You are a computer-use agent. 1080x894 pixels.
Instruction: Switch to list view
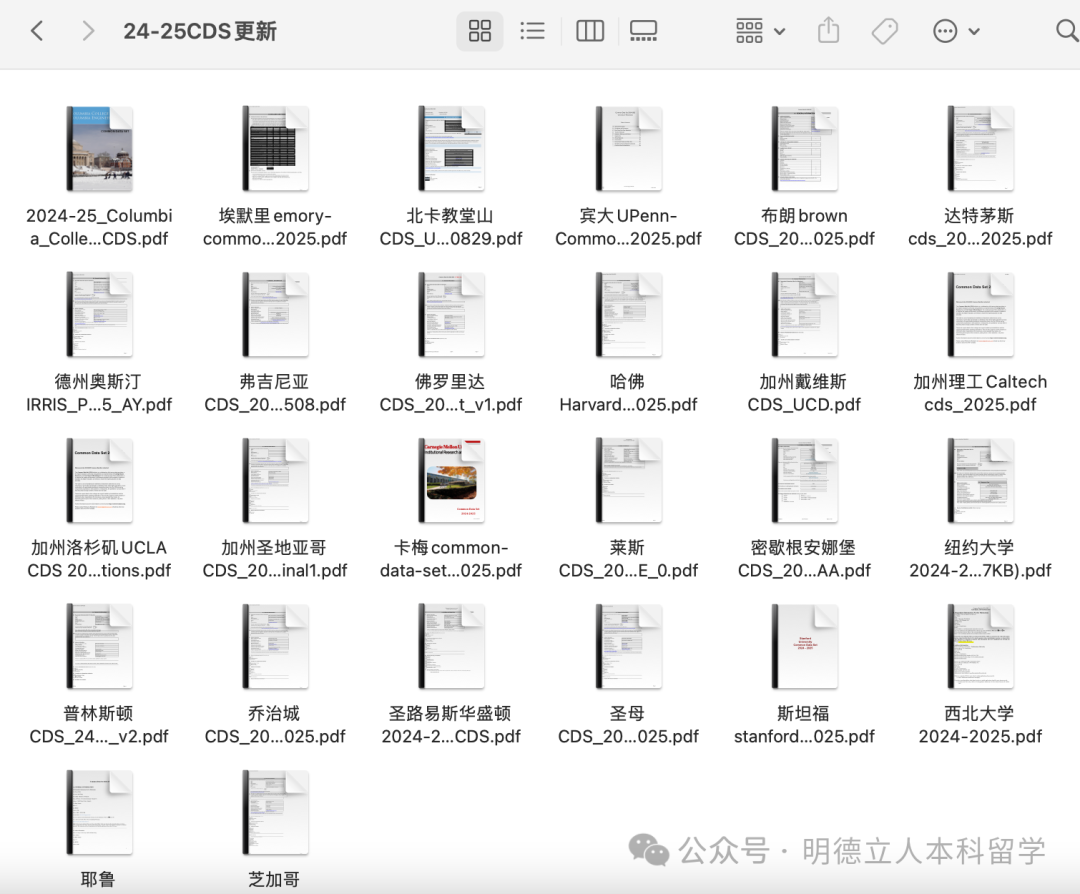click(532, 31)
